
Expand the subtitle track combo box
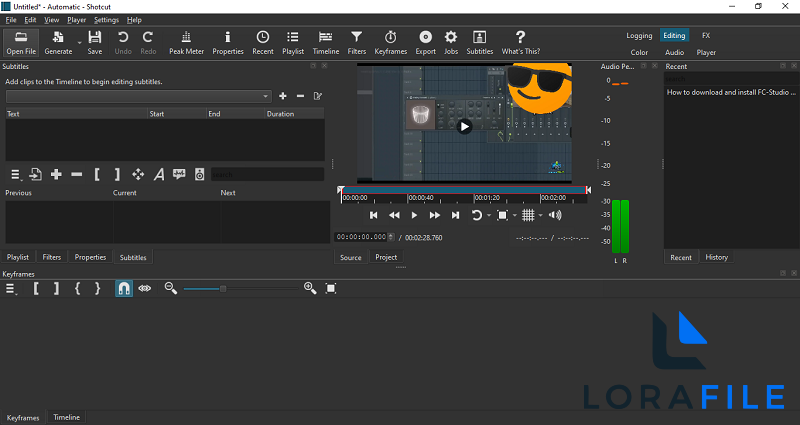[x=139, y=96]
